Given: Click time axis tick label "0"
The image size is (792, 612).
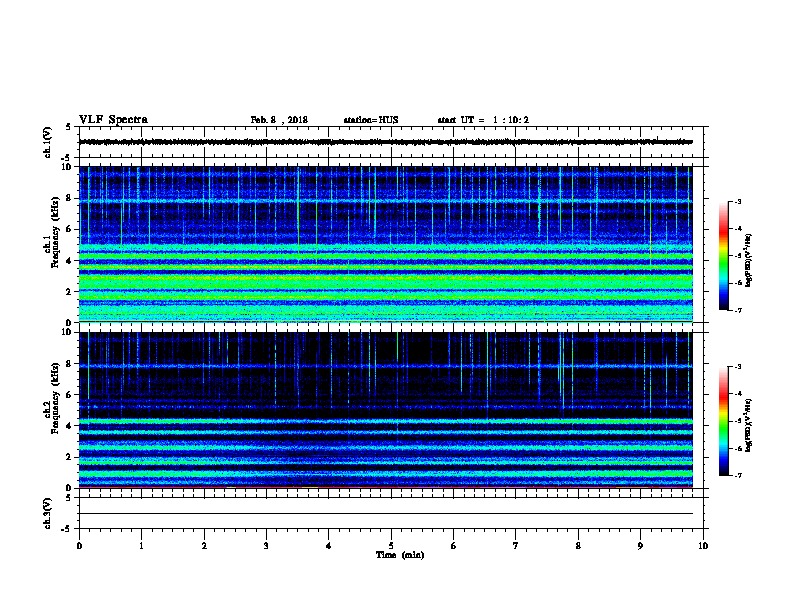Looking at the screenshot, I should [x=79, y=546].
